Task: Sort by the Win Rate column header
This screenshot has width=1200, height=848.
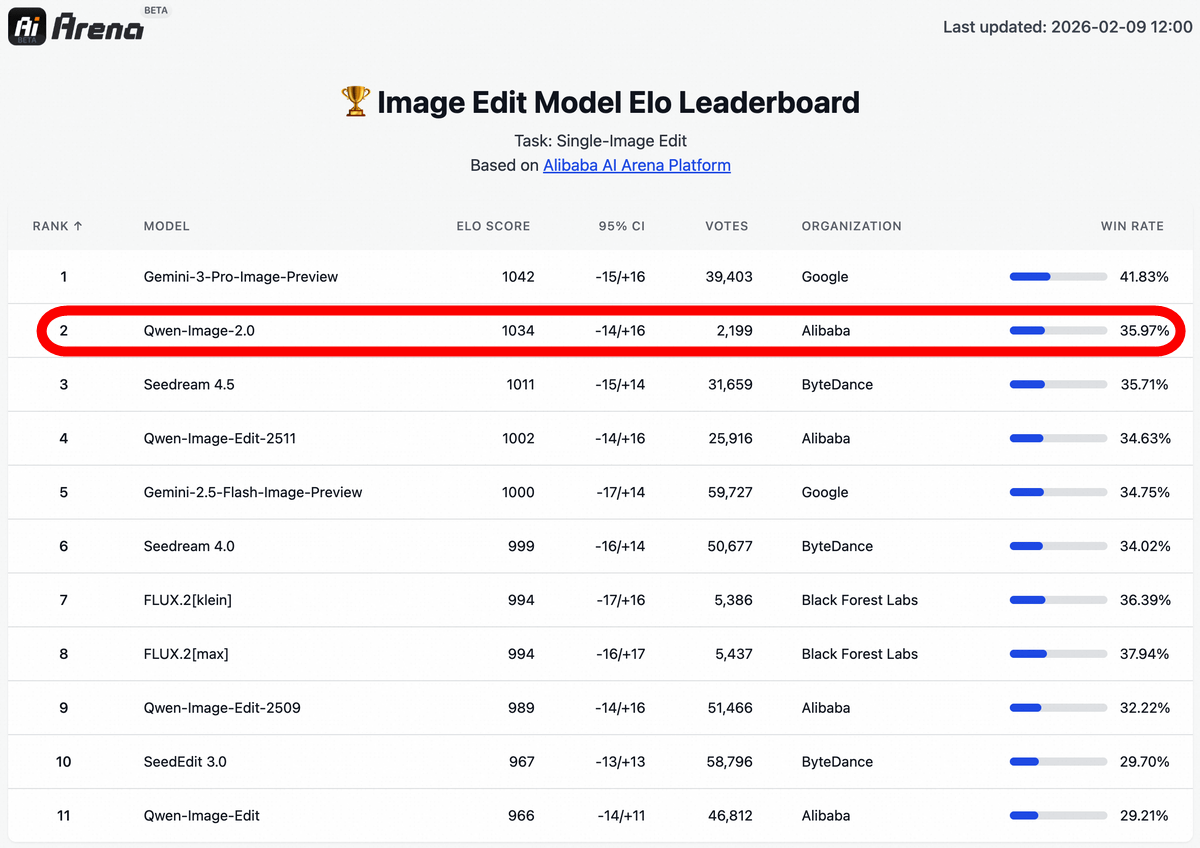Action: coord(1132,226)
